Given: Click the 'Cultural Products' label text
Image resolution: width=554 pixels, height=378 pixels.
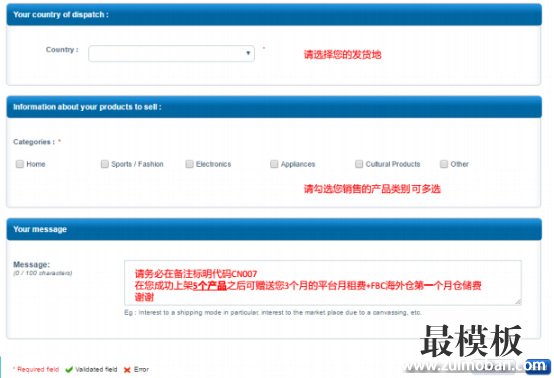Looking at the screenshot, I should 393,164.
